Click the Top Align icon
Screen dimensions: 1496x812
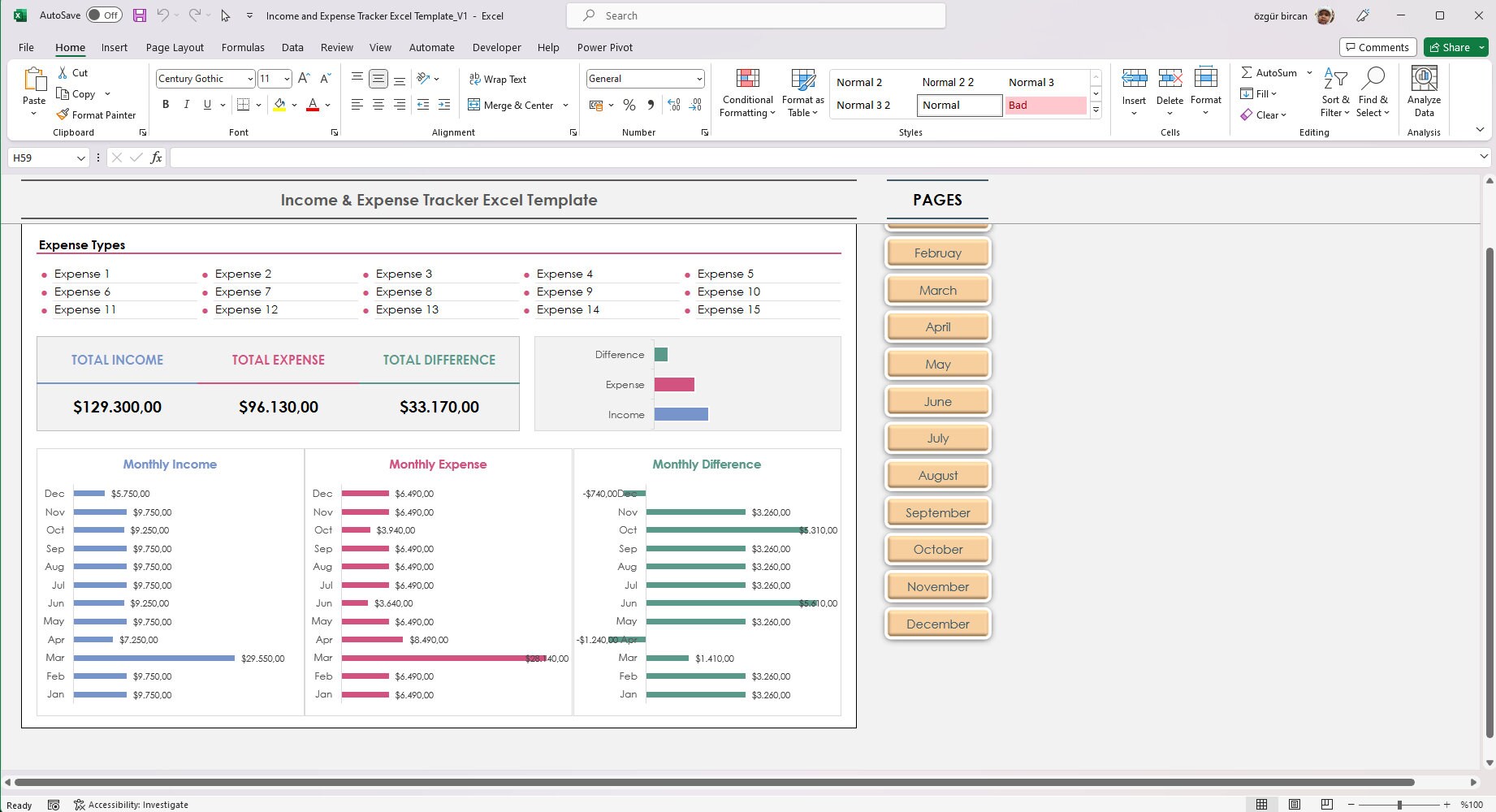tap(357, 79)
